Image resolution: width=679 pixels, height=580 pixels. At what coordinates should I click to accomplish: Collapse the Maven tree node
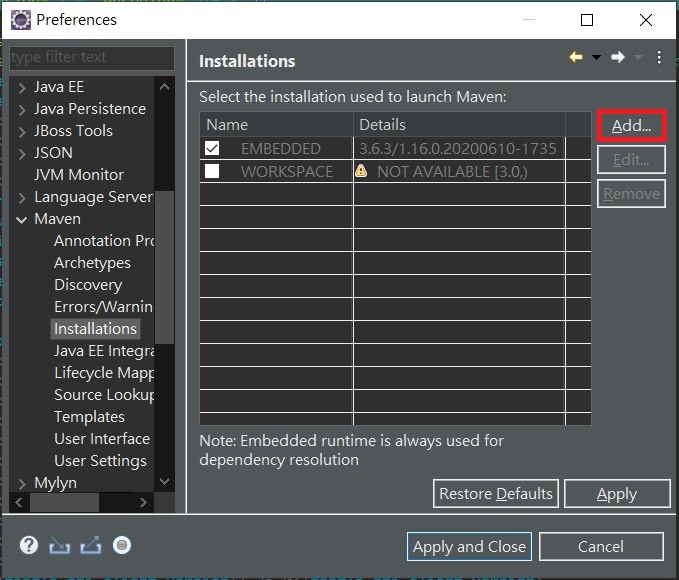(x=22, y=220)
